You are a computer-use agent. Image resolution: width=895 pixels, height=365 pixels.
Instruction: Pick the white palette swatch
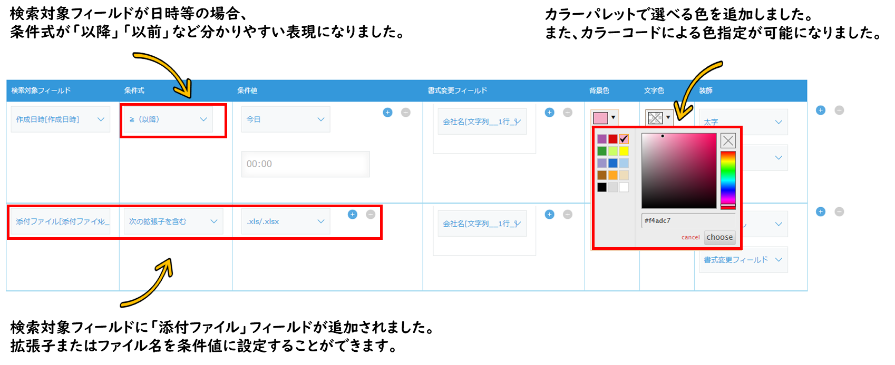click(624, 187)
